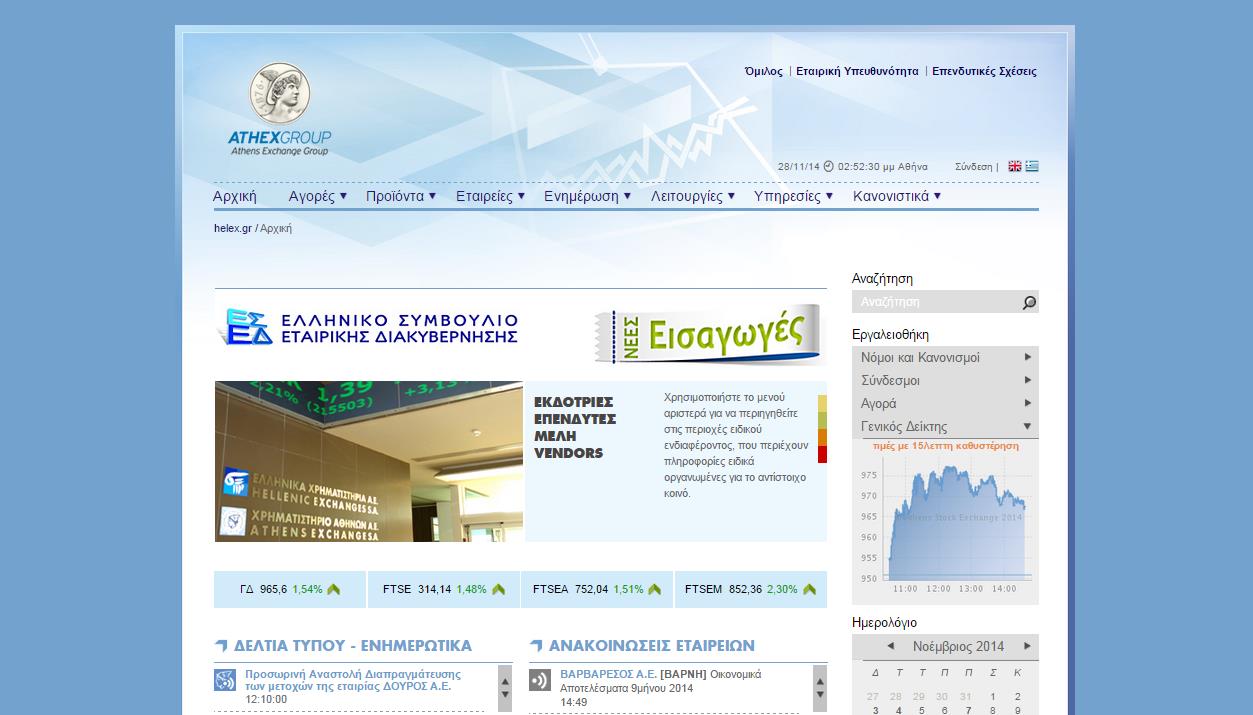
Task: Open the Ελληνικό Συμβούλιο Εταιρικής Διακυβέρνησης banner
Action: pyautogui.click(x=368, y=328)
